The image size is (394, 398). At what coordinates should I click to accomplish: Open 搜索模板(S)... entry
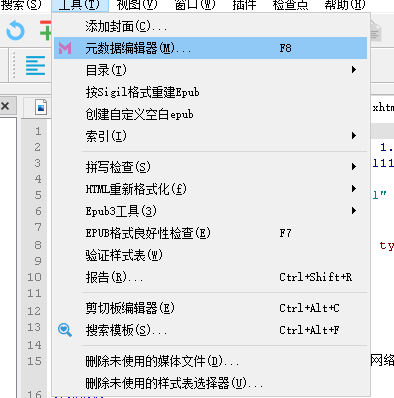[210, 330]
